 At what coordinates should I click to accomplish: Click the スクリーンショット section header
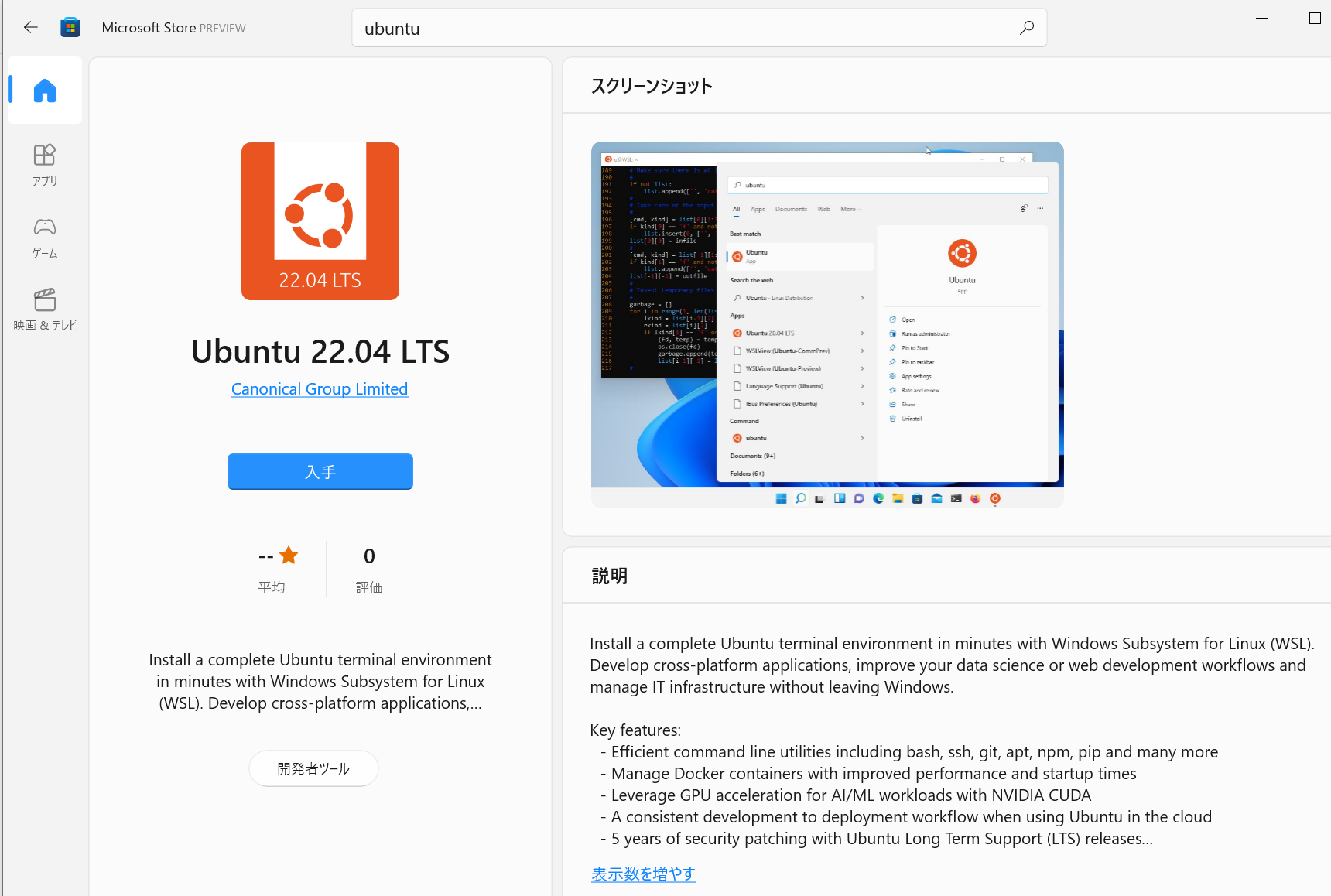click(x=652, y=86)
